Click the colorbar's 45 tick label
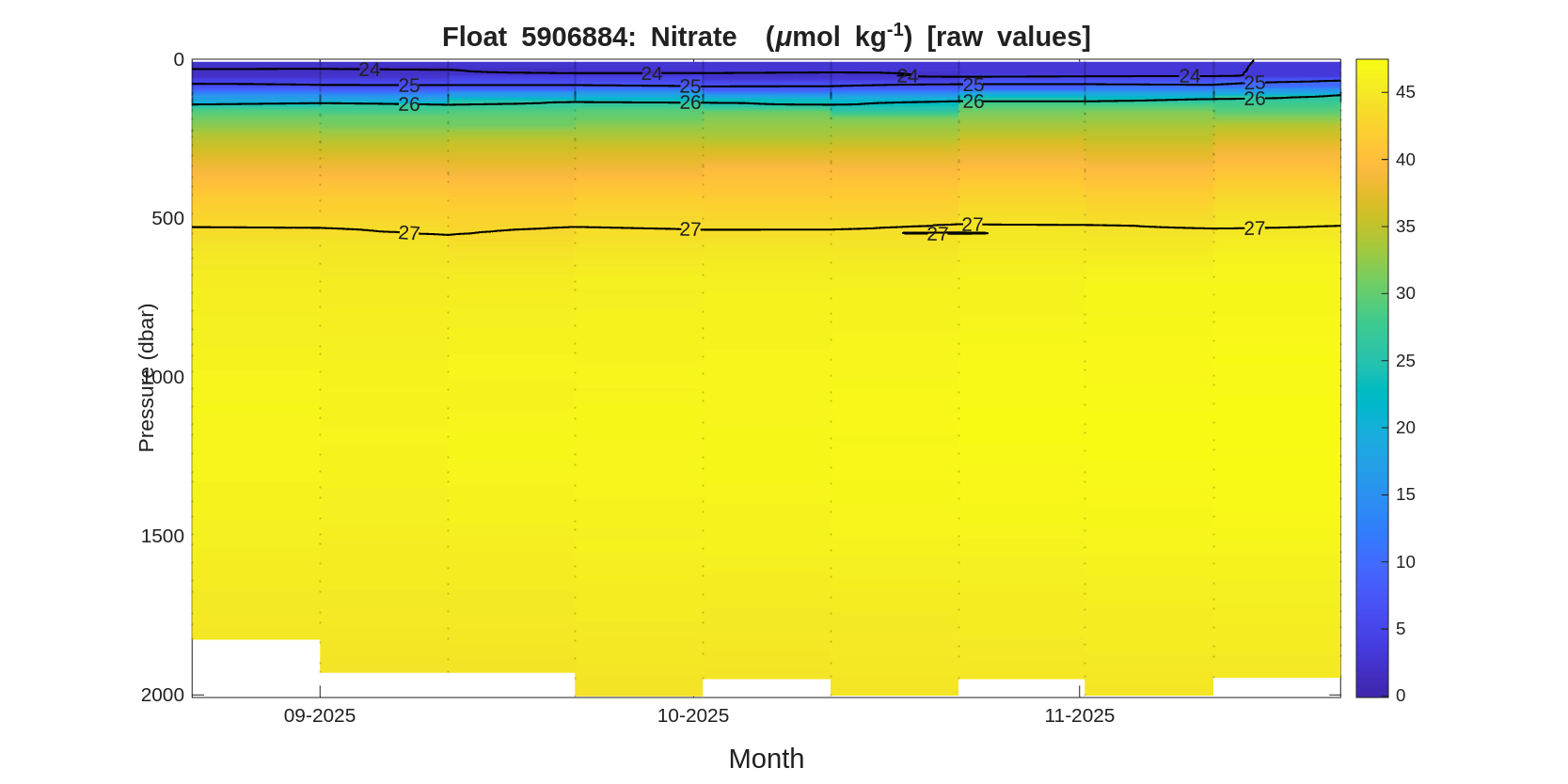This screenshot has height=784, width=1568. [x=1405, y=92]
